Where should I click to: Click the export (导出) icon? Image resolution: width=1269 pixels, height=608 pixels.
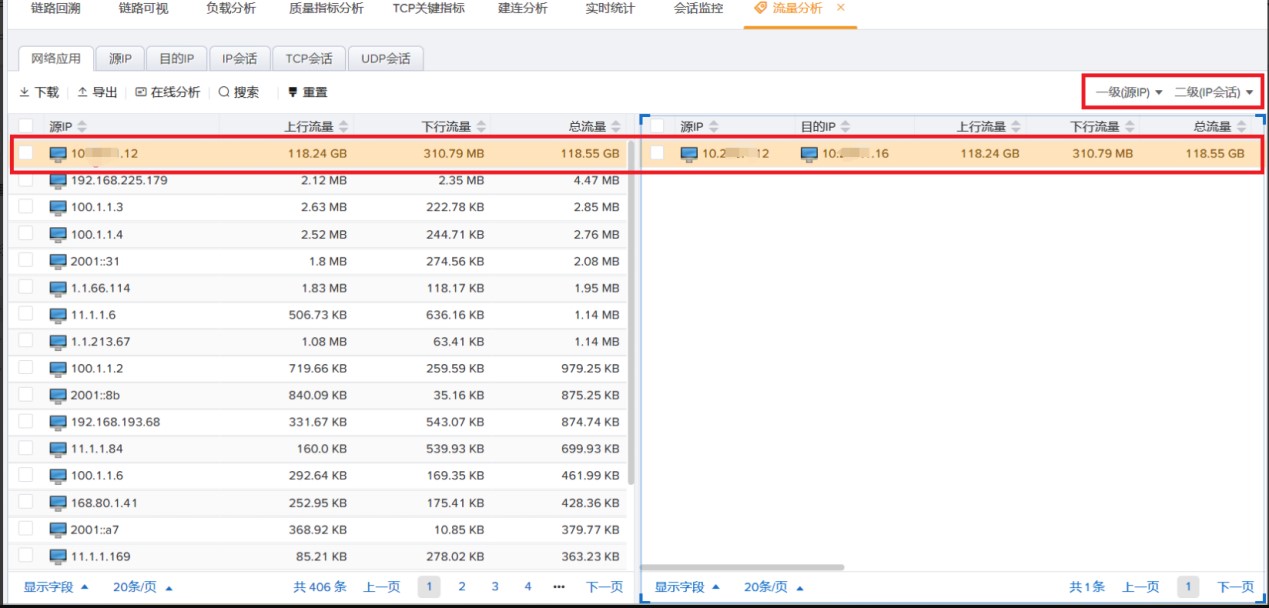point(82,92)
